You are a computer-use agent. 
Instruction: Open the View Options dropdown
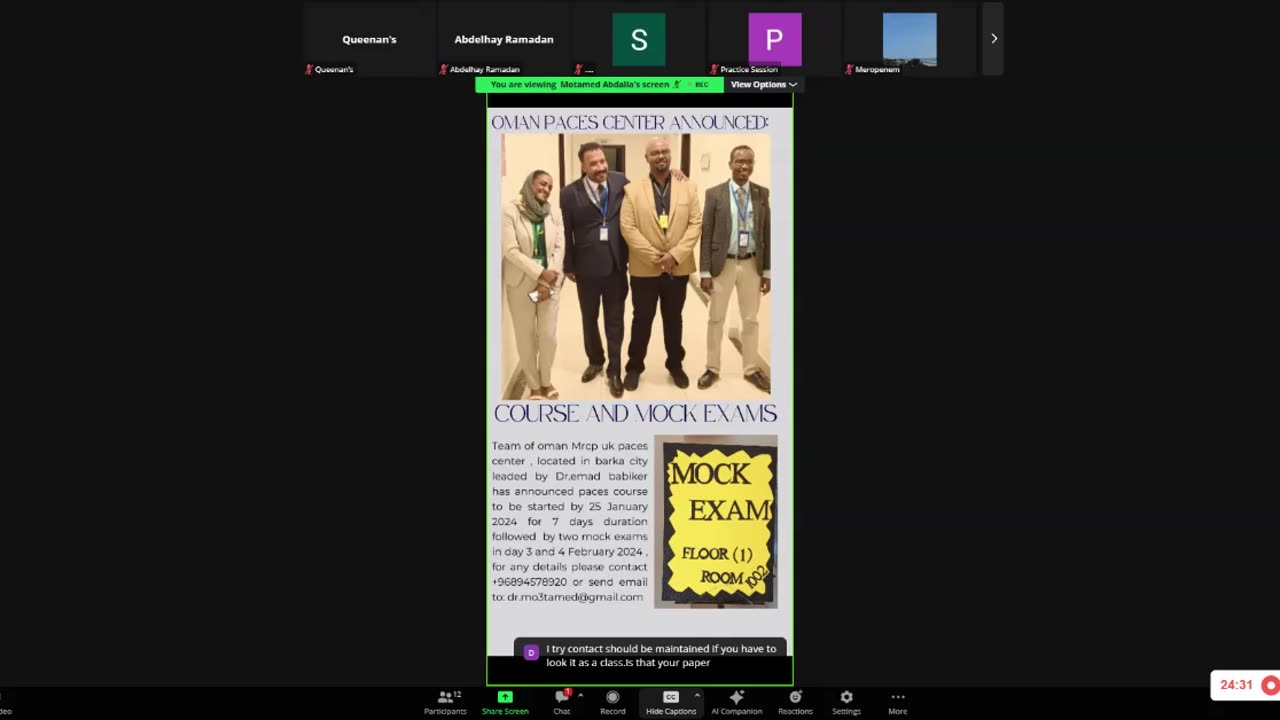[x=764, y=85]
